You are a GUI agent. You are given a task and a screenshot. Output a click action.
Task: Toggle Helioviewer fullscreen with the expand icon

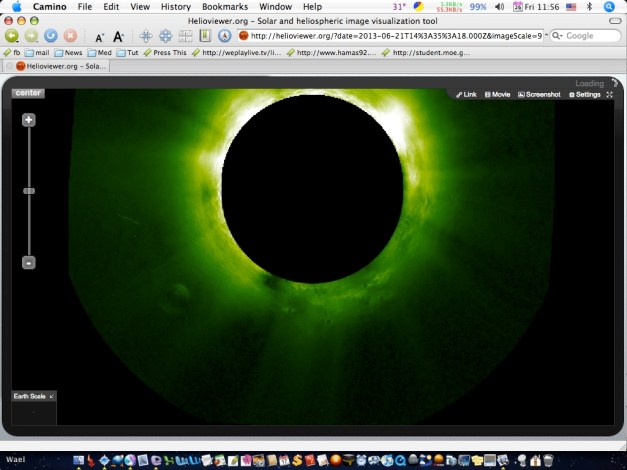609,94
